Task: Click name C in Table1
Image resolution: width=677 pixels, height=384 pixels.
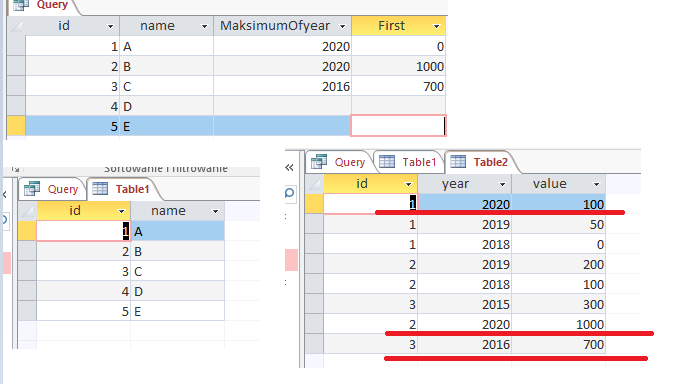Action: [177, 271]
